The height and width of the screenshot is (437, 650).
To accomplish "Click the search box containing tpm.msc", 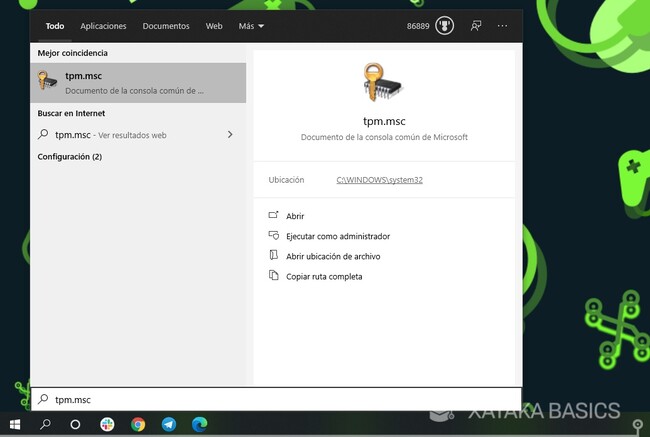I will (x=275, y=399).
